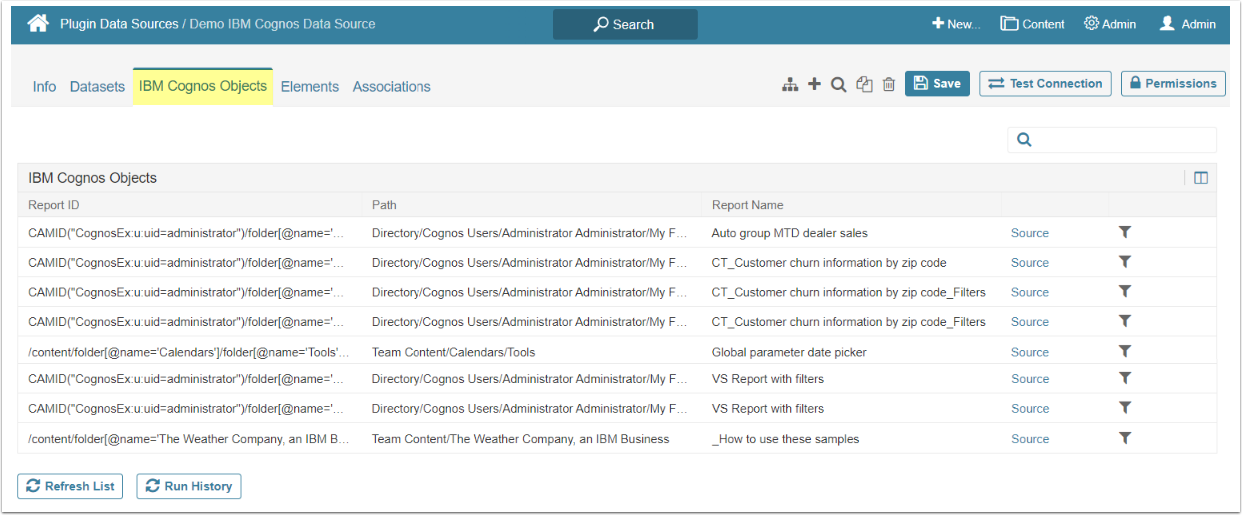Click the Refresh List button
Screen dimensions: 1242x515
tap(70, 486)
